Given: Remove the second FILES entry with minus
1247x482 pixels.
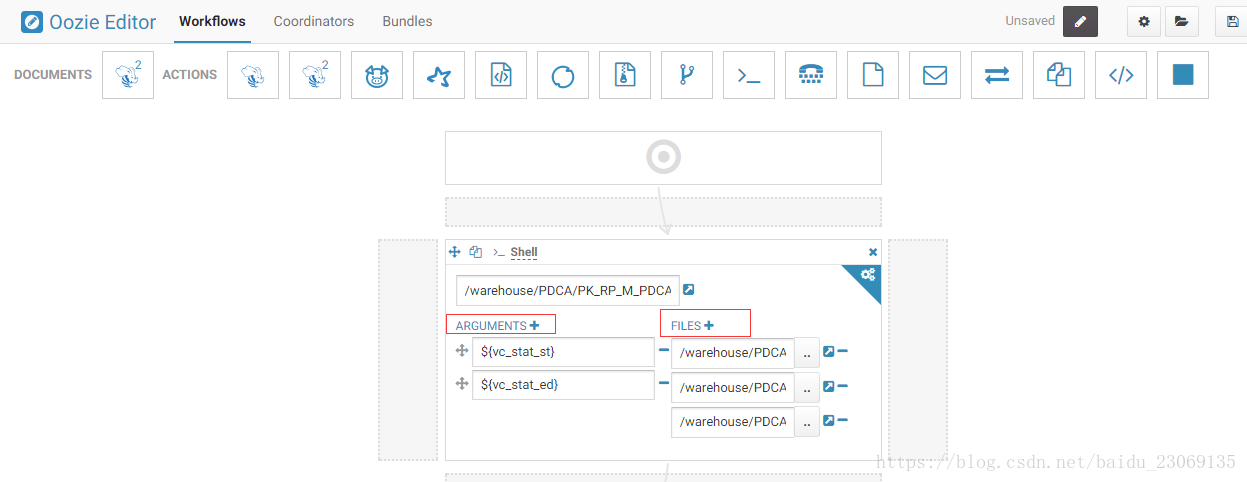Looking at the screenshot, I should tap(842, 386).
